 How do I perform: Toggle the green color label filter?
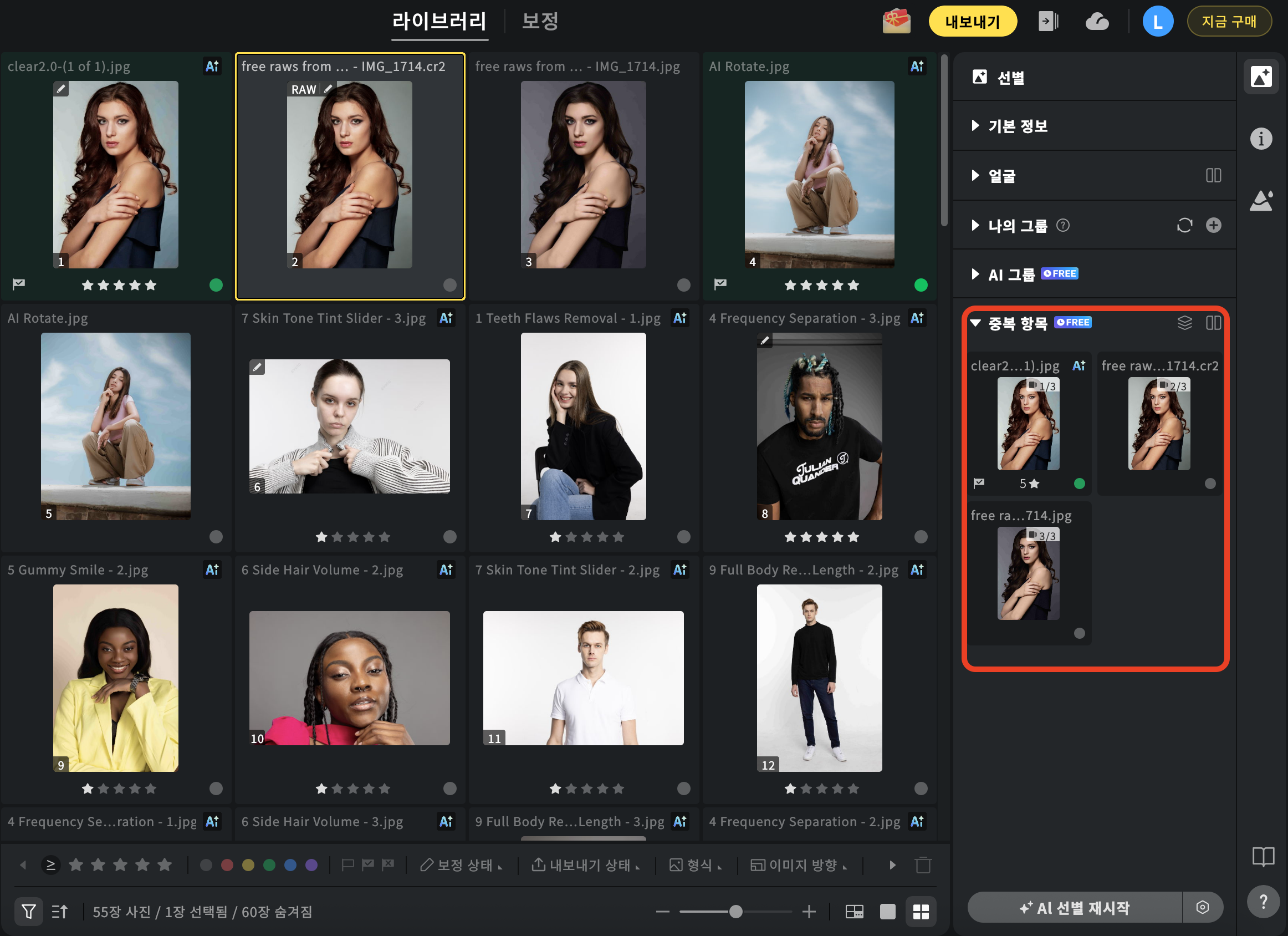coord(269,865)
